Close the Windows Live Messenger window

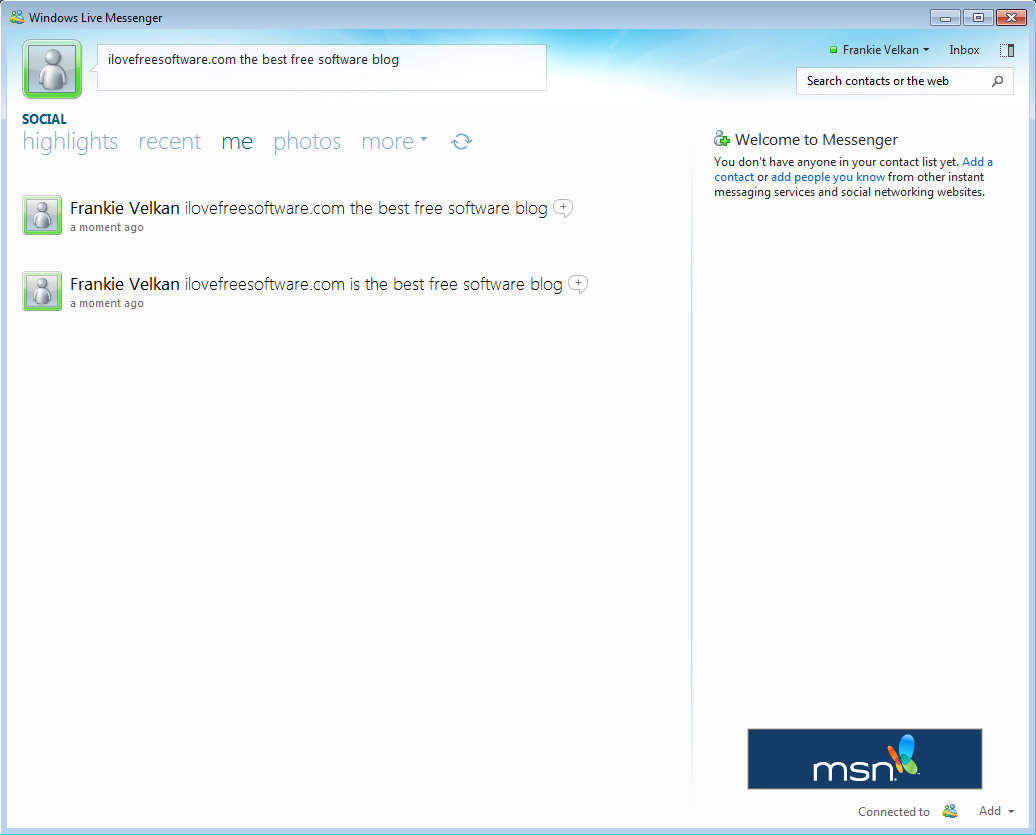coord(1011,18)
